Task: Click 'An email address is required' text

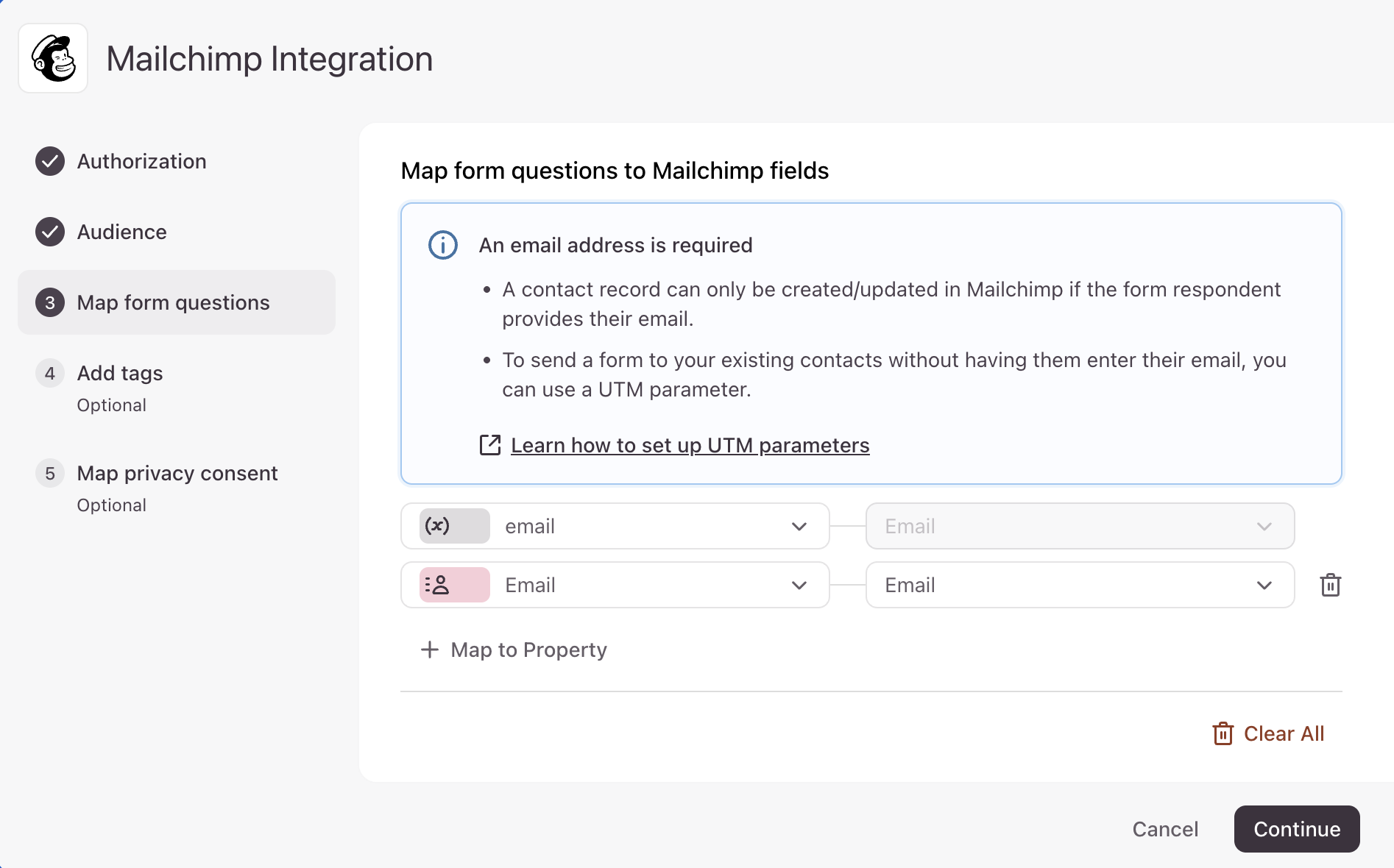Action: click(615, 245)
